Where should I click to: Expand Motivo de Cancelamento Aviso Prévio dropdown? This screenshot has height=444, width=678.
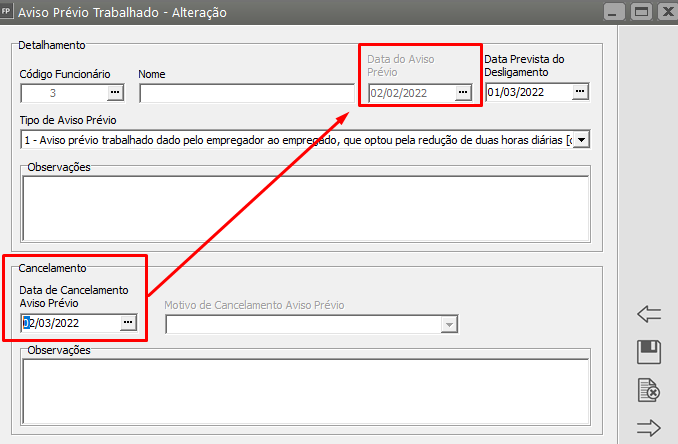point(449,324)
